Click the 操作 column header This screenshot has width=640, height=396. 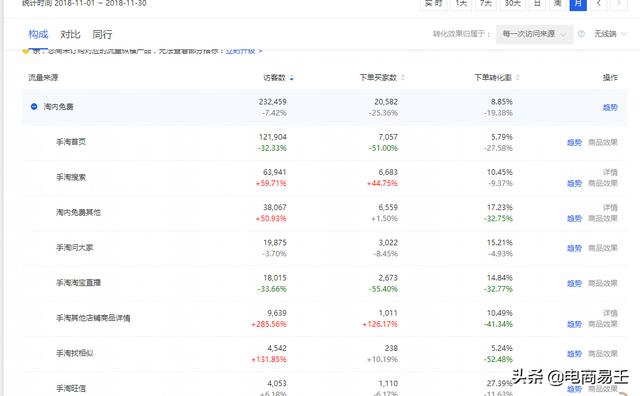tap(610, 78)
